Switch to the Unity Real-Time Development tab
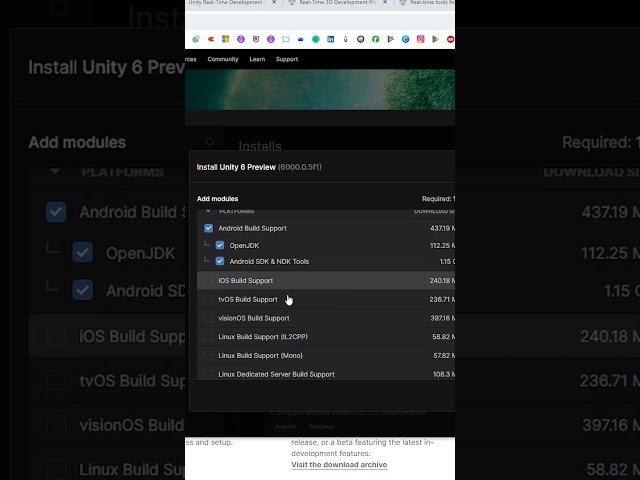This screenshot has width=640, height=480. pyautogui.click(x=226, y=2)
